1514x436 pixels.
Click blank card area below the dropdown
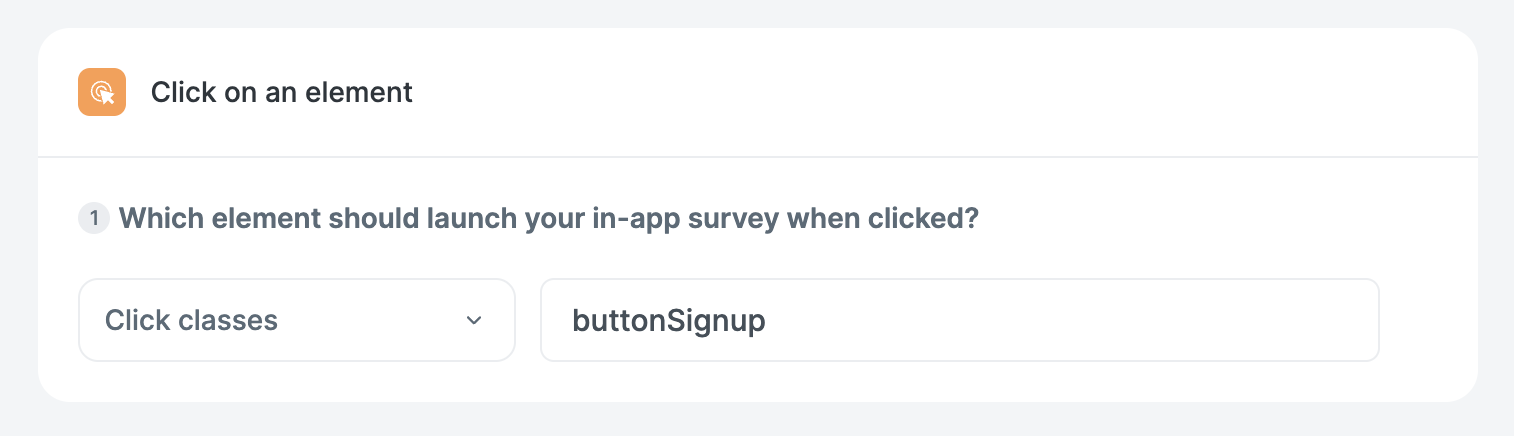click(x=297, y=382)
